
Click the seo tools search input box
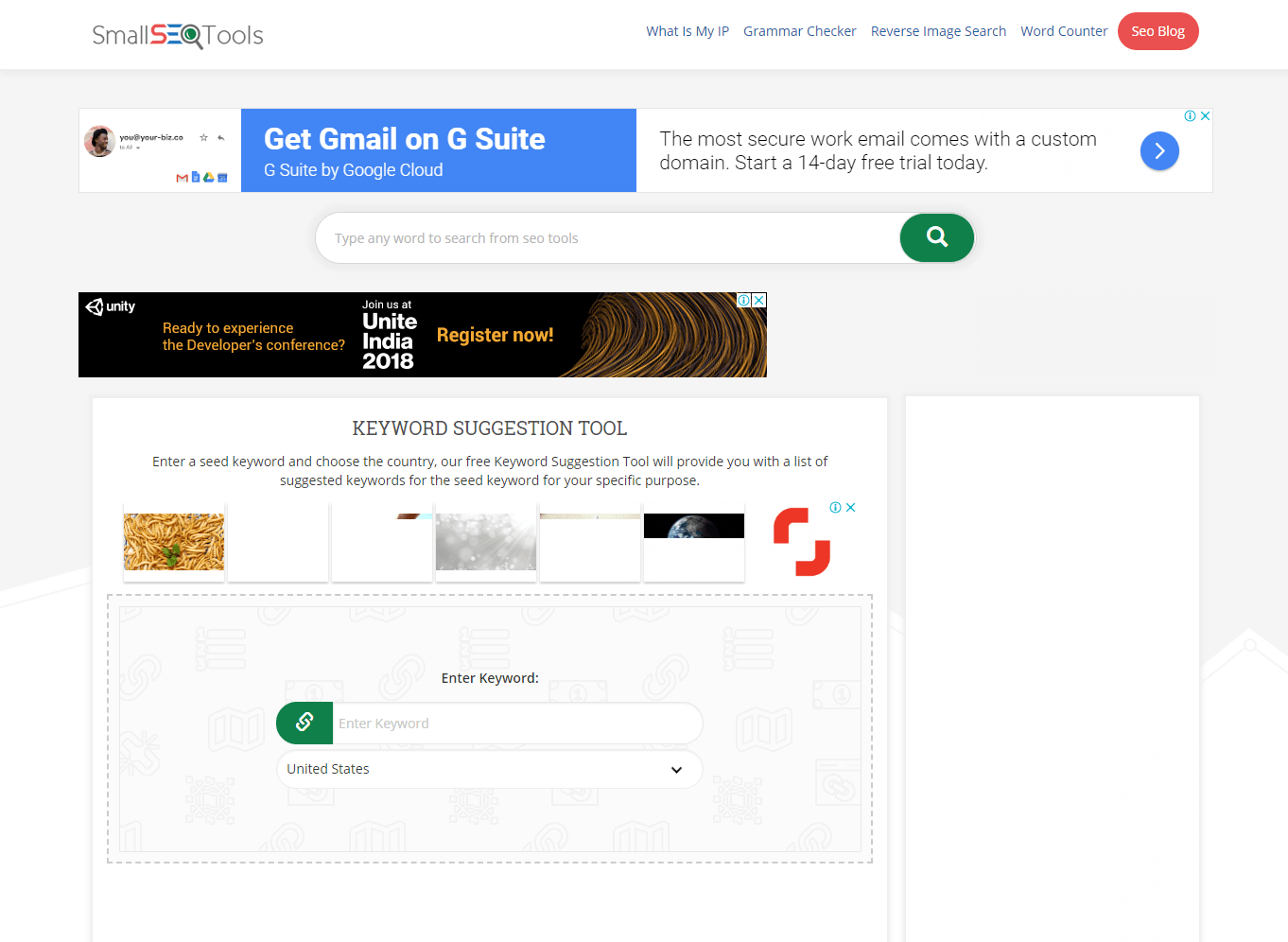(x=605, y=237)
